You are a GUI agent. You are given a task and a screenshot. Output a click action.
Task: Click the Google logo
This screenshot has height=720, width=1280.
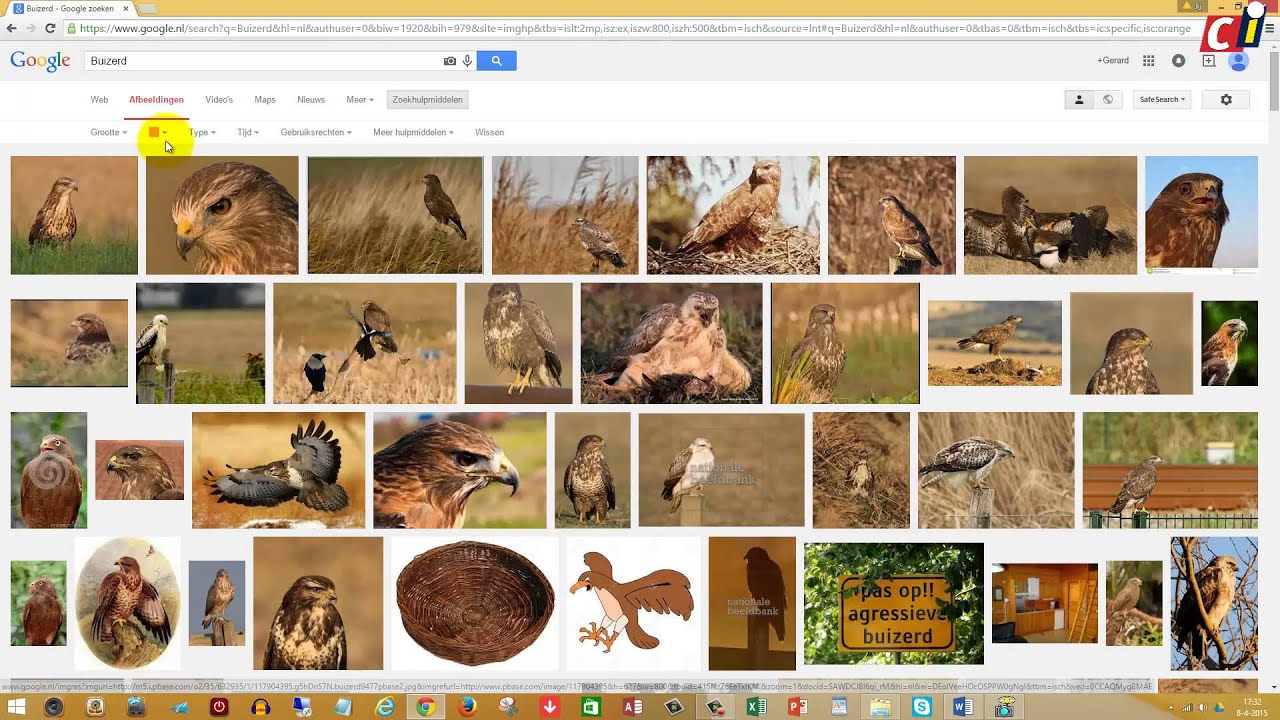[40, 61]
